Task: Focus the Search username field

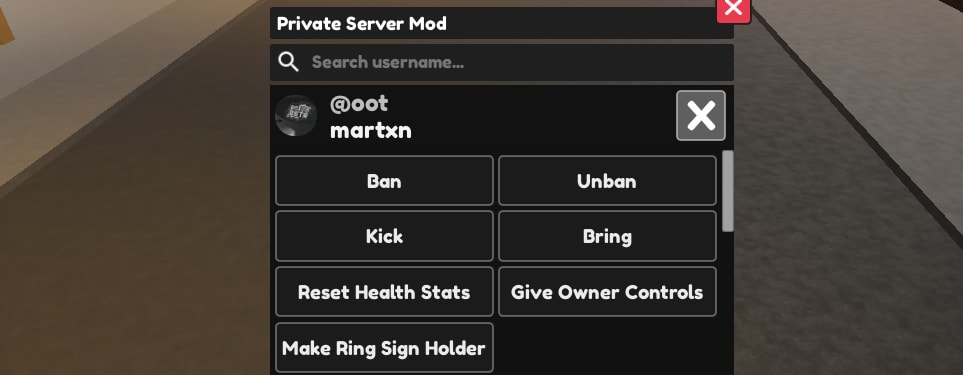Action: pos(502,62)
